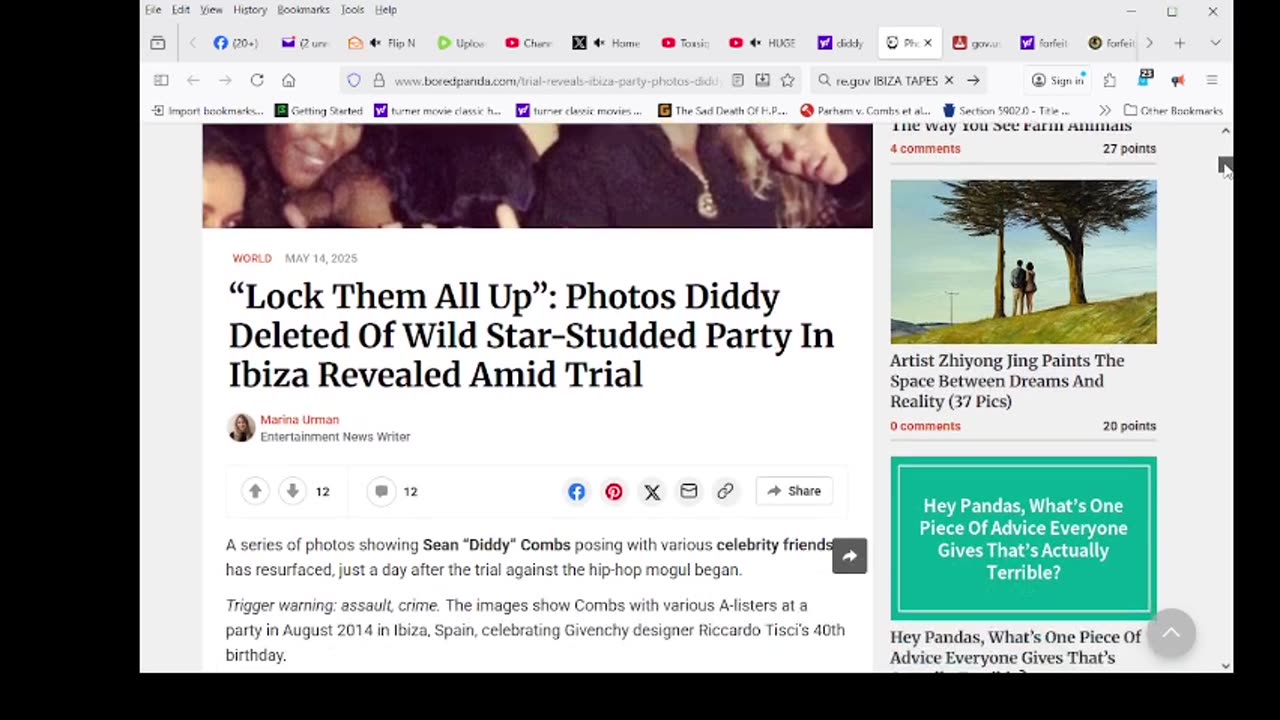Image resolution: width=1280 pixels, height=720 pixels.
Task: Switch to the Facebook (20+) tab
Action: point(236,43)
